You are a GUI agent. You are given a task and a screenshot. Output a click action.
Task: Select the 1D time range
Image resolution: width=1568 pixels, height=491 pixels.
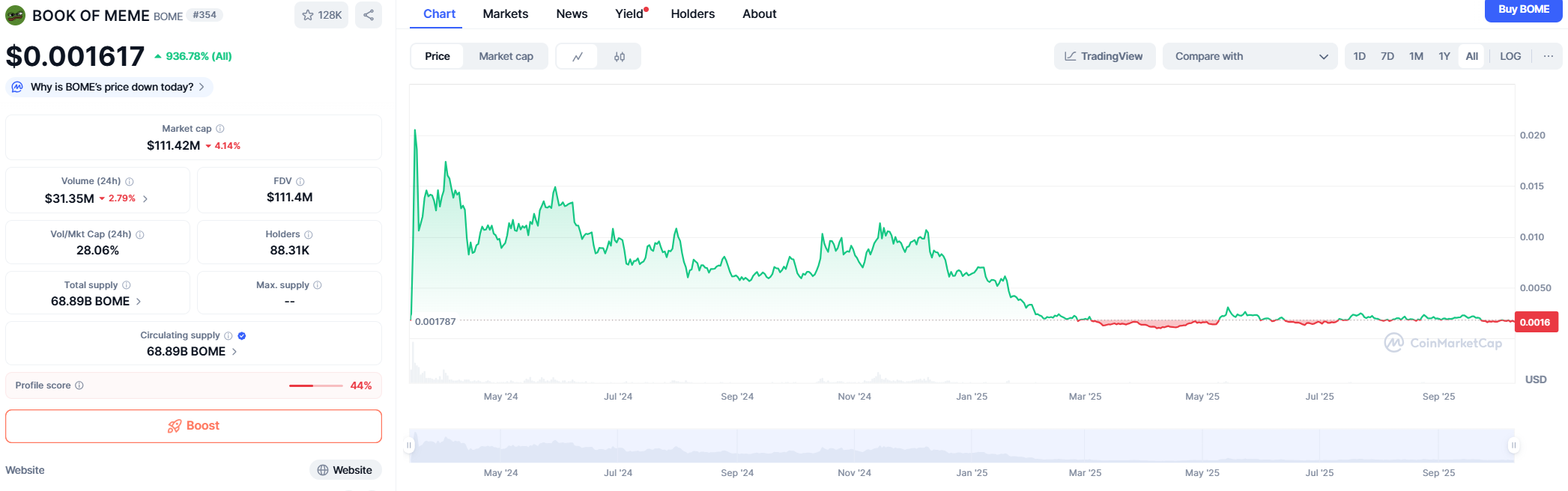(1359, 56)
